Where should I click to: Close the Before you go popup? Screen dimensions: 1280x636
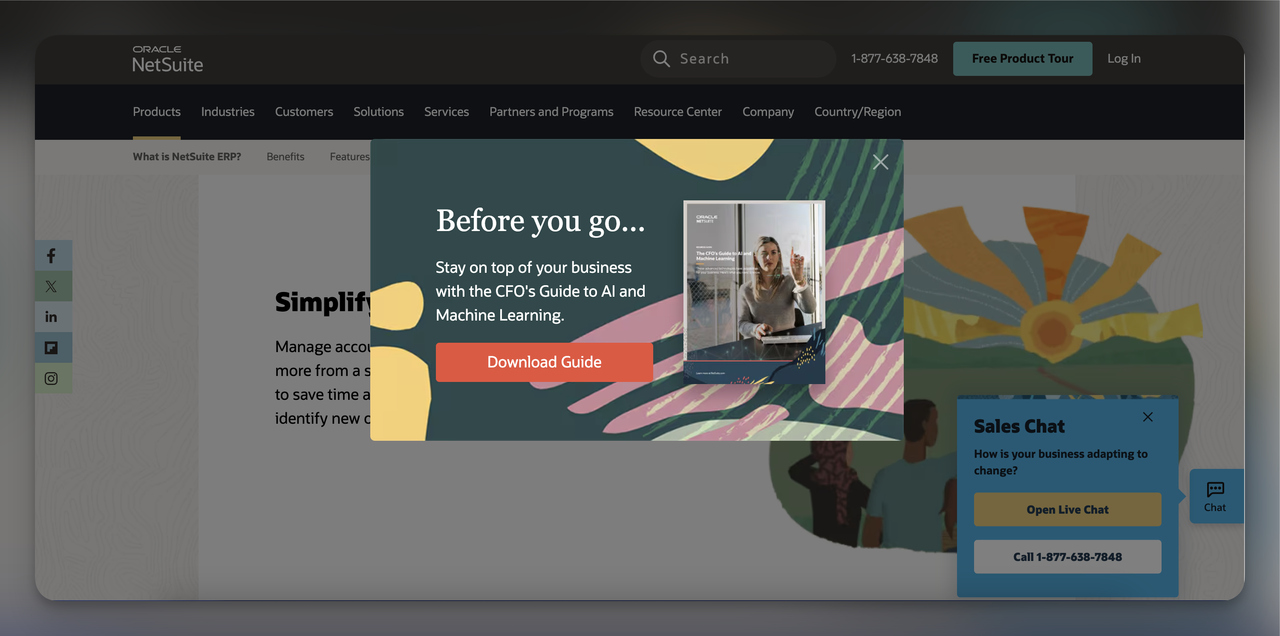click(880, 162)
